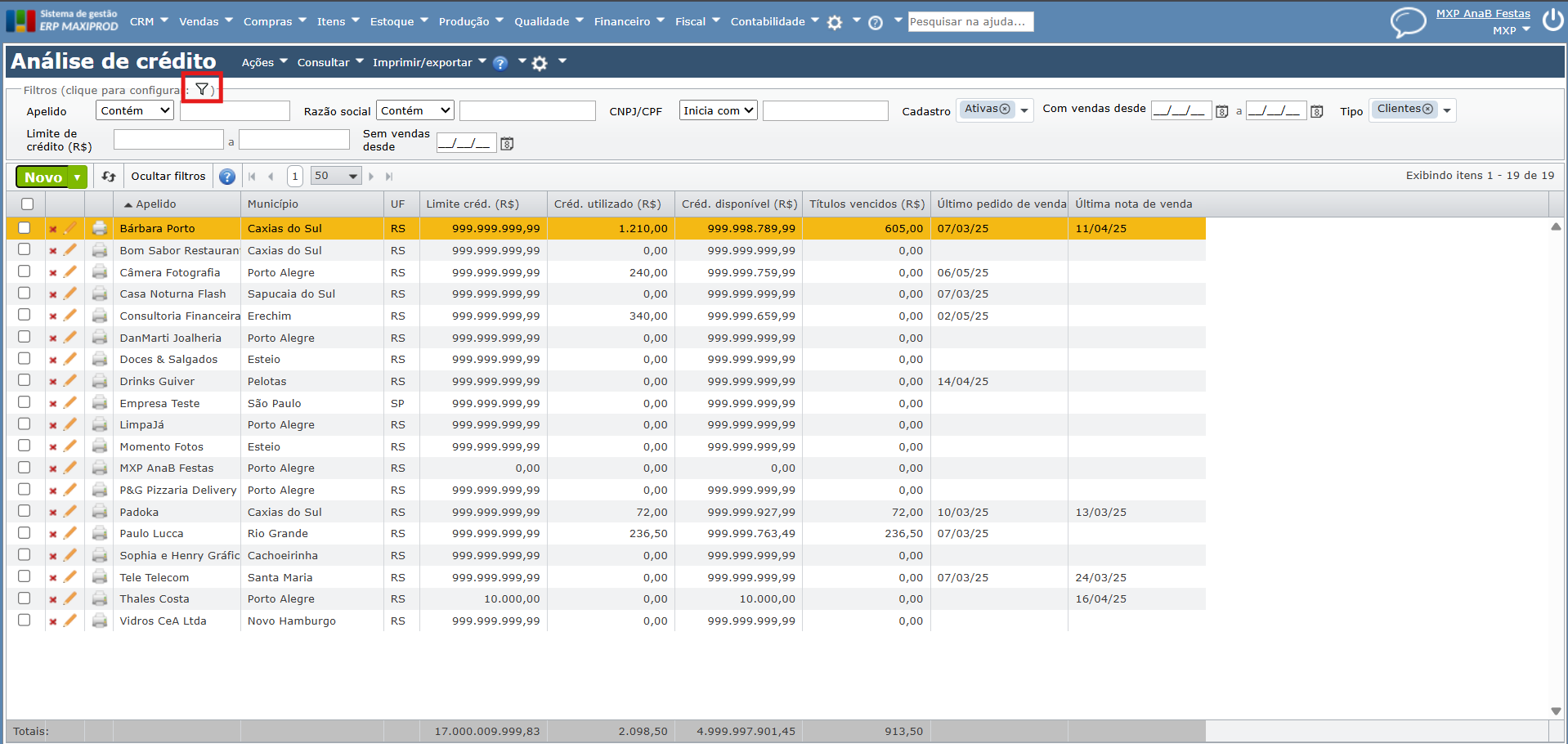Open the CNPJ/CPF 'Inicia com' dropdown
The image size is (1568, 744).
(718, 110)
